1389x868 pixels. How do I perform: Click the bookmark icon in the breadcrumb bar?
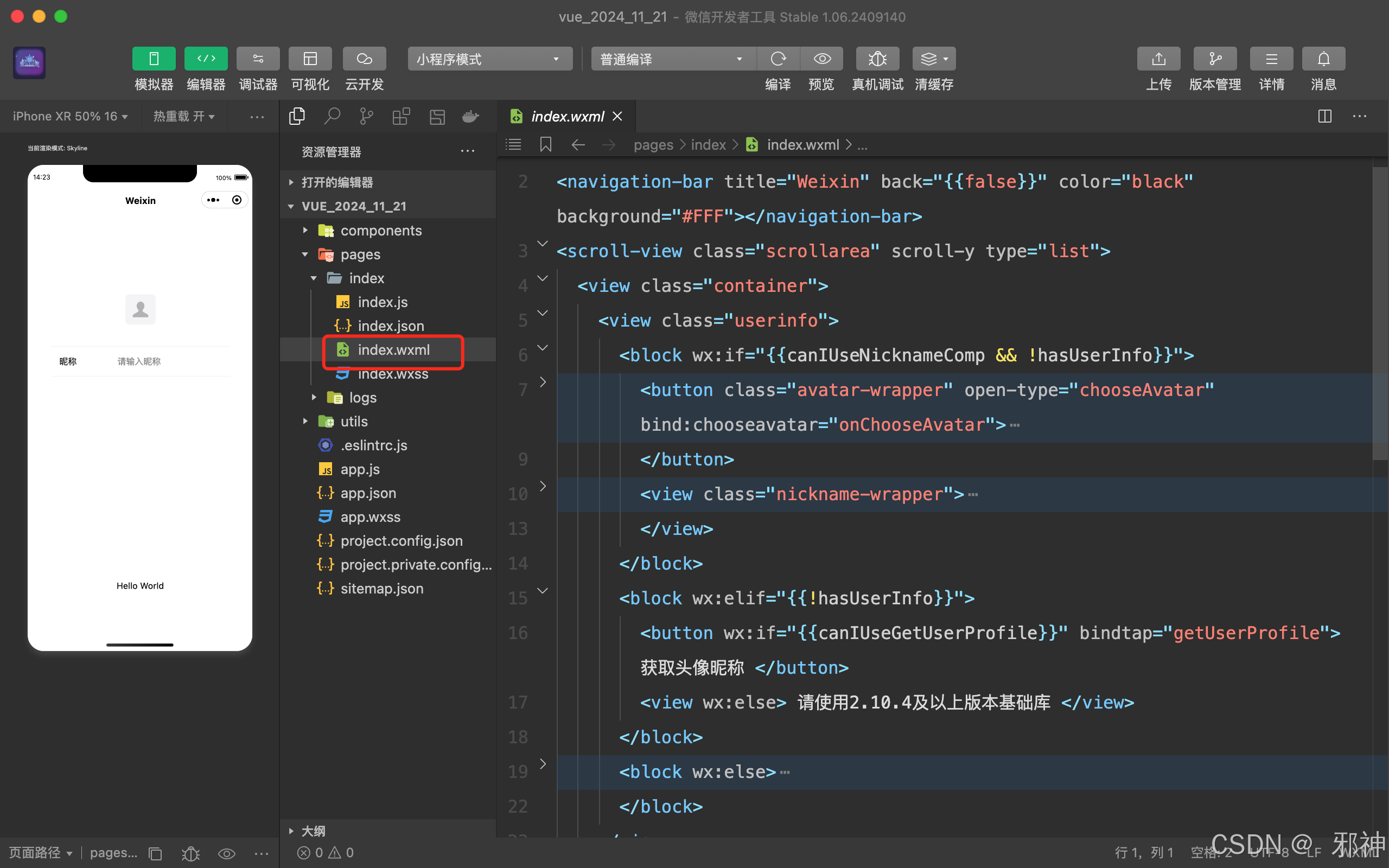tap(545, 145)
